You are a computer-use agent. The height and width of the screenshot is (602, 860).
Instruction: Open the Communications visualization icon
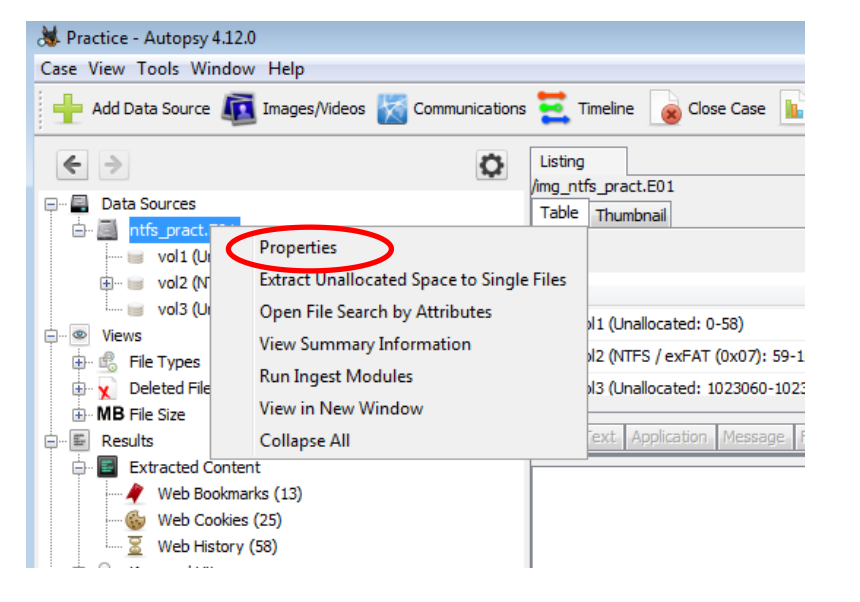point(392,109)
